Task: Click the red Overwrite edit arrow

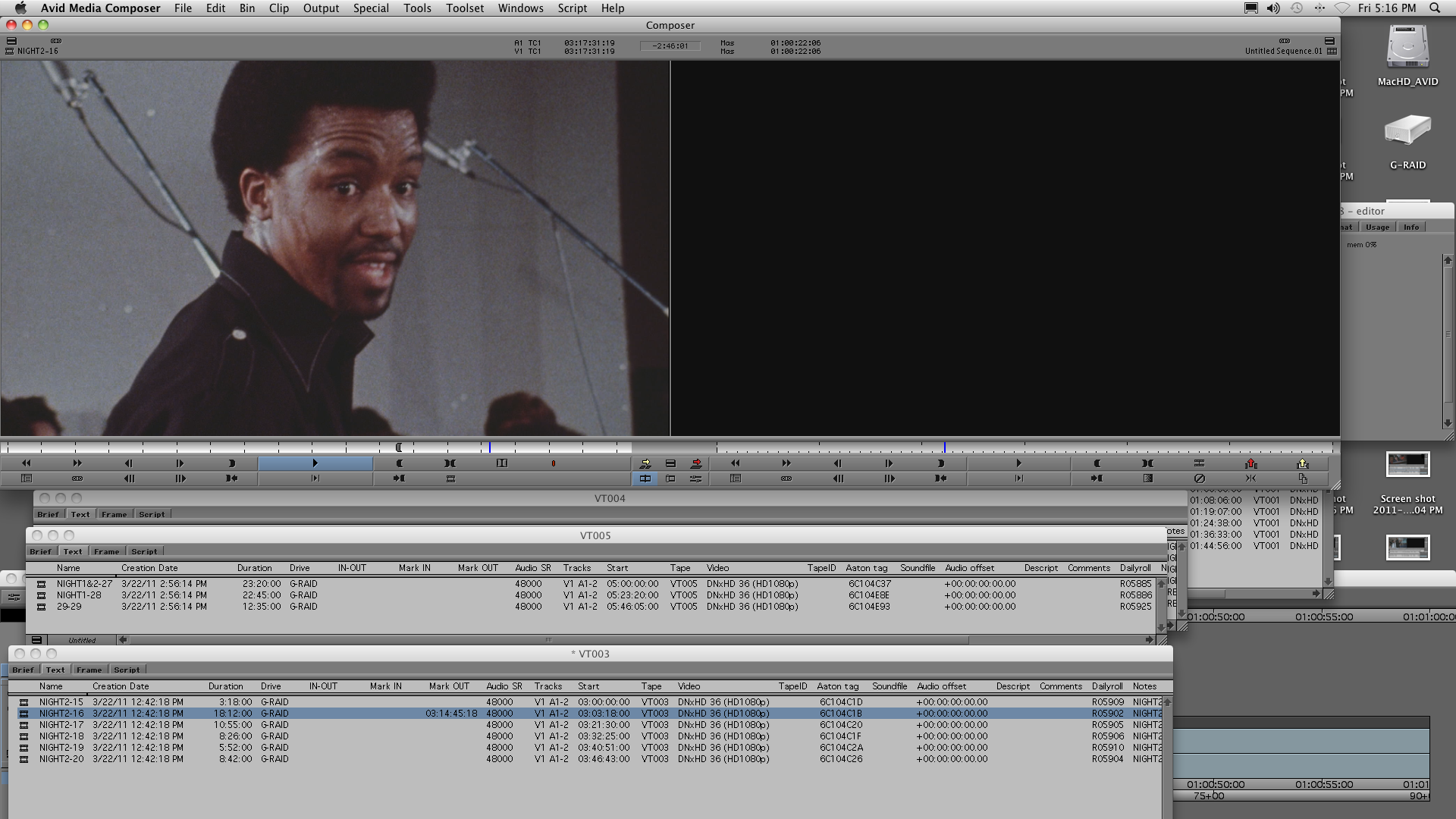Action: (x=696, y=463)
